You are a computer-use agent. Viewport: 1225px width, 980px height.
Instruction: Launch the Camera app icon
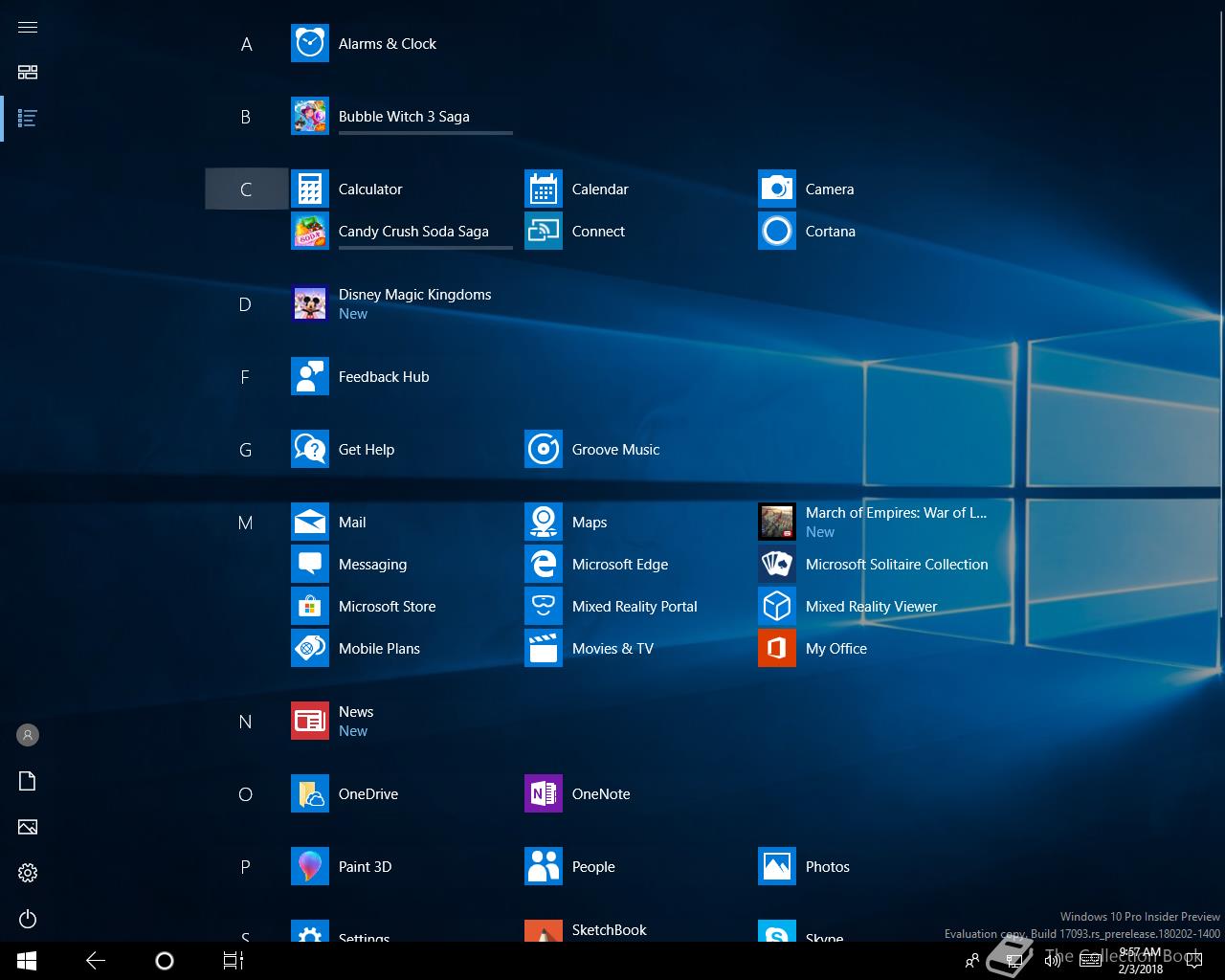776,189
